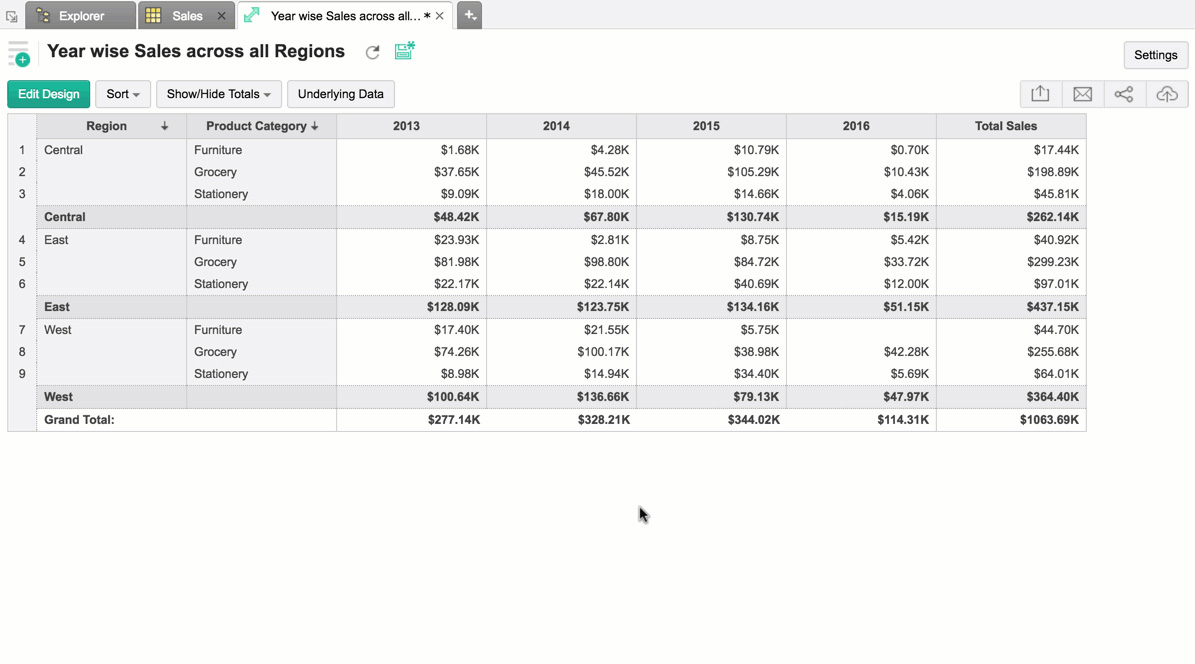Click the new tab plus icon

coord(469,15)
